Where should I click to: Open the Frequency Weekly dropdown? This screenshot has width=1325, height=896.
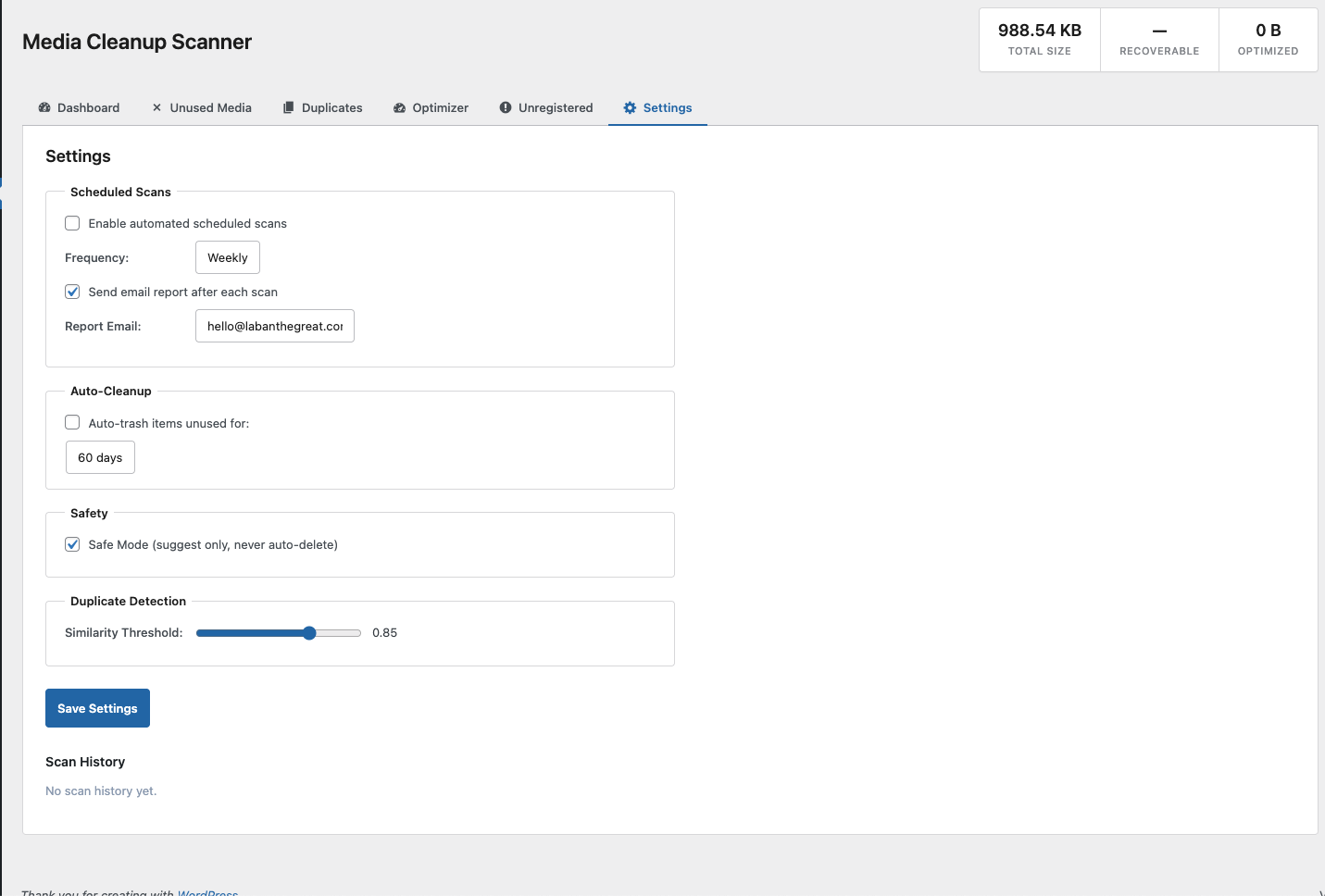228,257
